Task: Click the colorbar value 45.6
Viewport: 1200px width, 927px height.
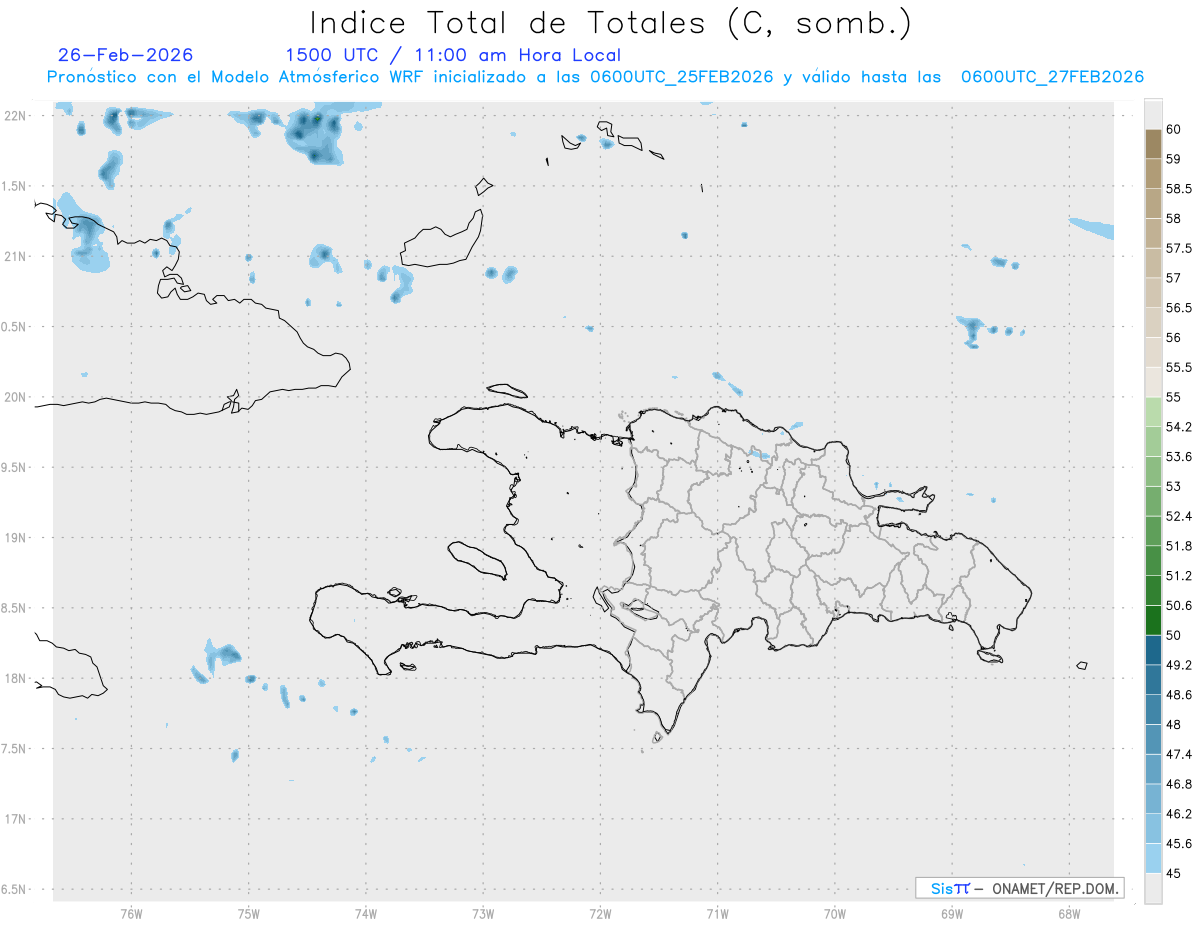Action: 1179,844
